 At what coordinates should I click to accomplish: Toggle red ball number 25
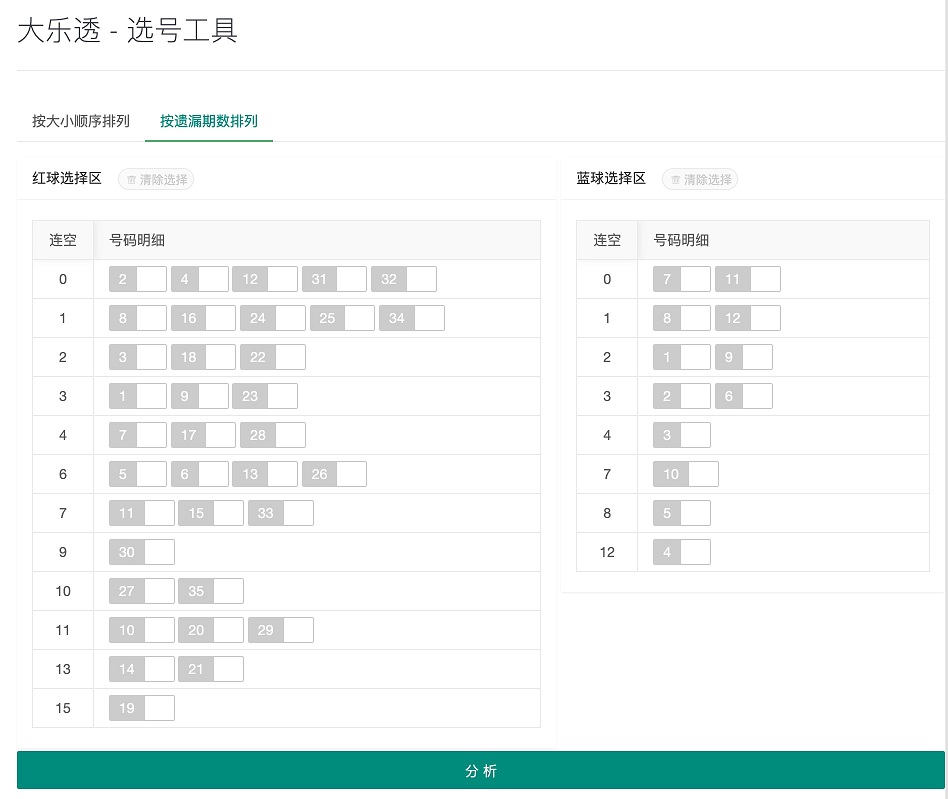coord(342,318)
